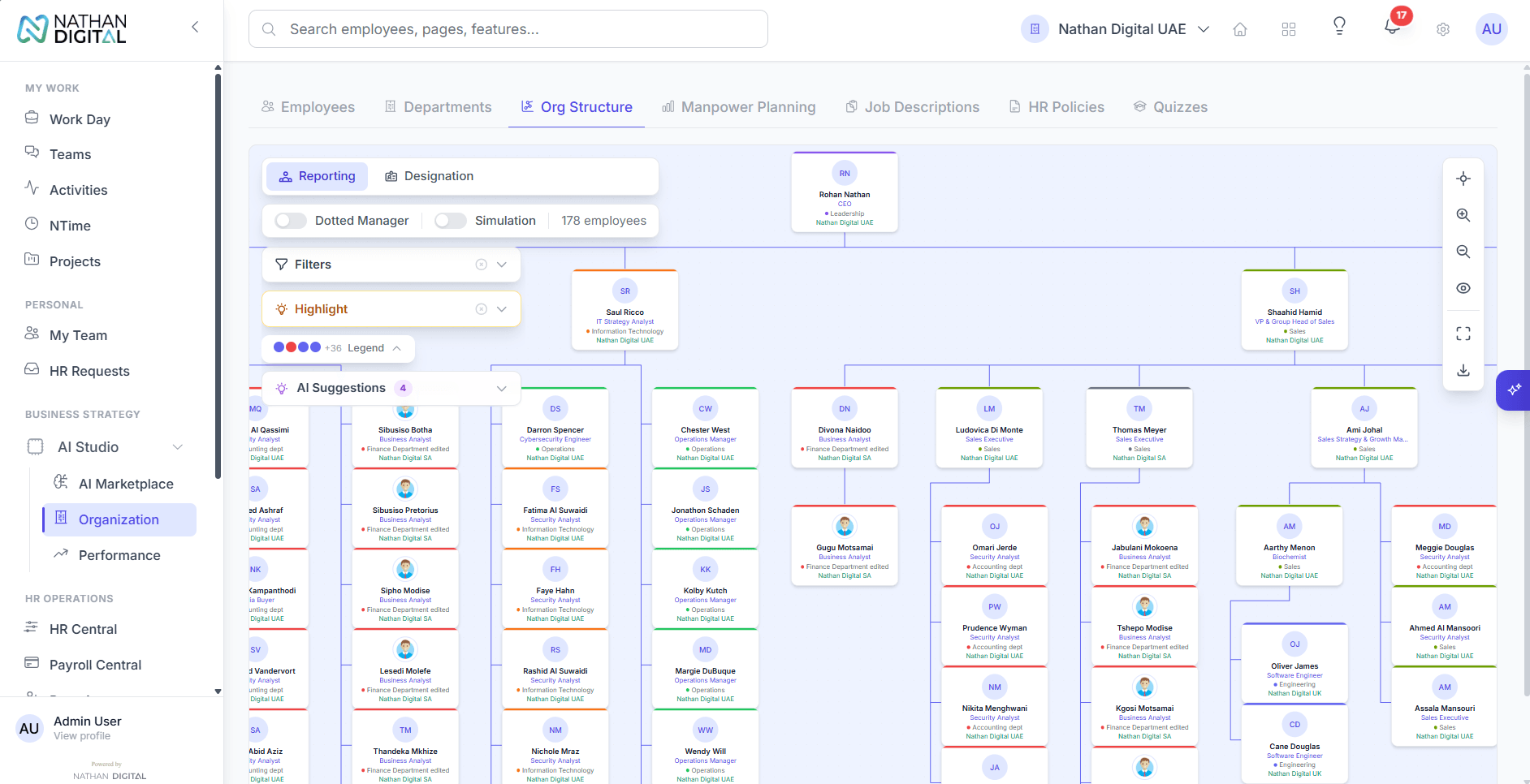Open Organization in sidebar
The height and width of the screenshot is (784, 1530).
click(x=119, y=519)
